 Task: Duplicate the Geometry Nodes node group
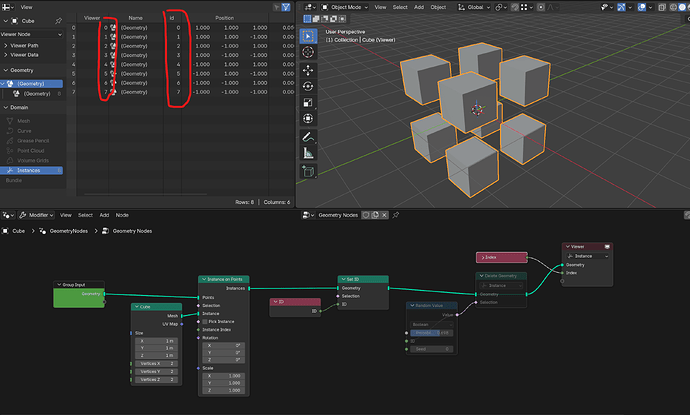point(375,215)
